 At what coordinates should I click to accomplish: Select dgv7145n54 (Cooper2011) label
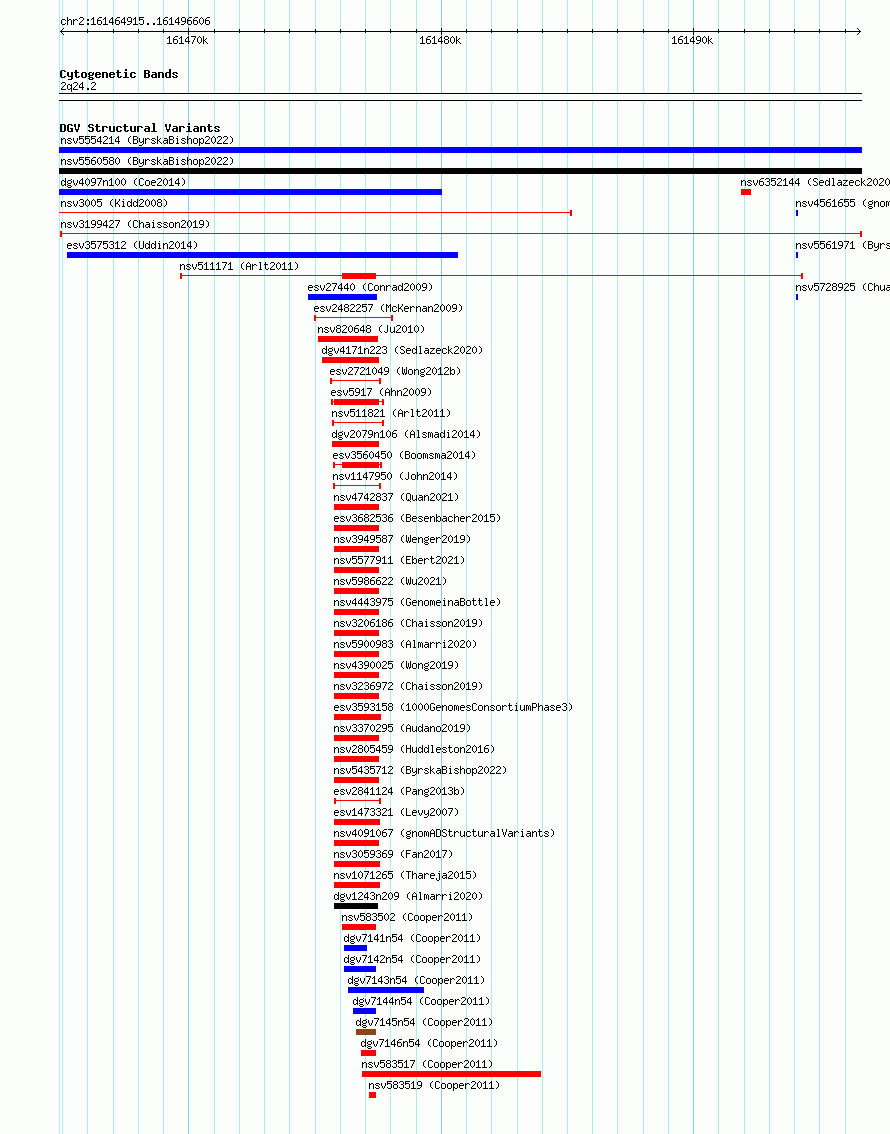point(424,1021)
